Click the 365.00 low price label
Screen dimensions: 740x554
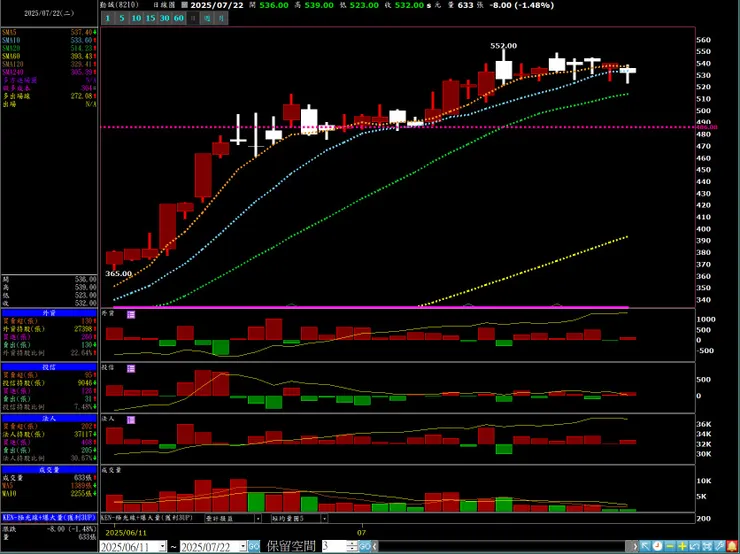[118, 273]
